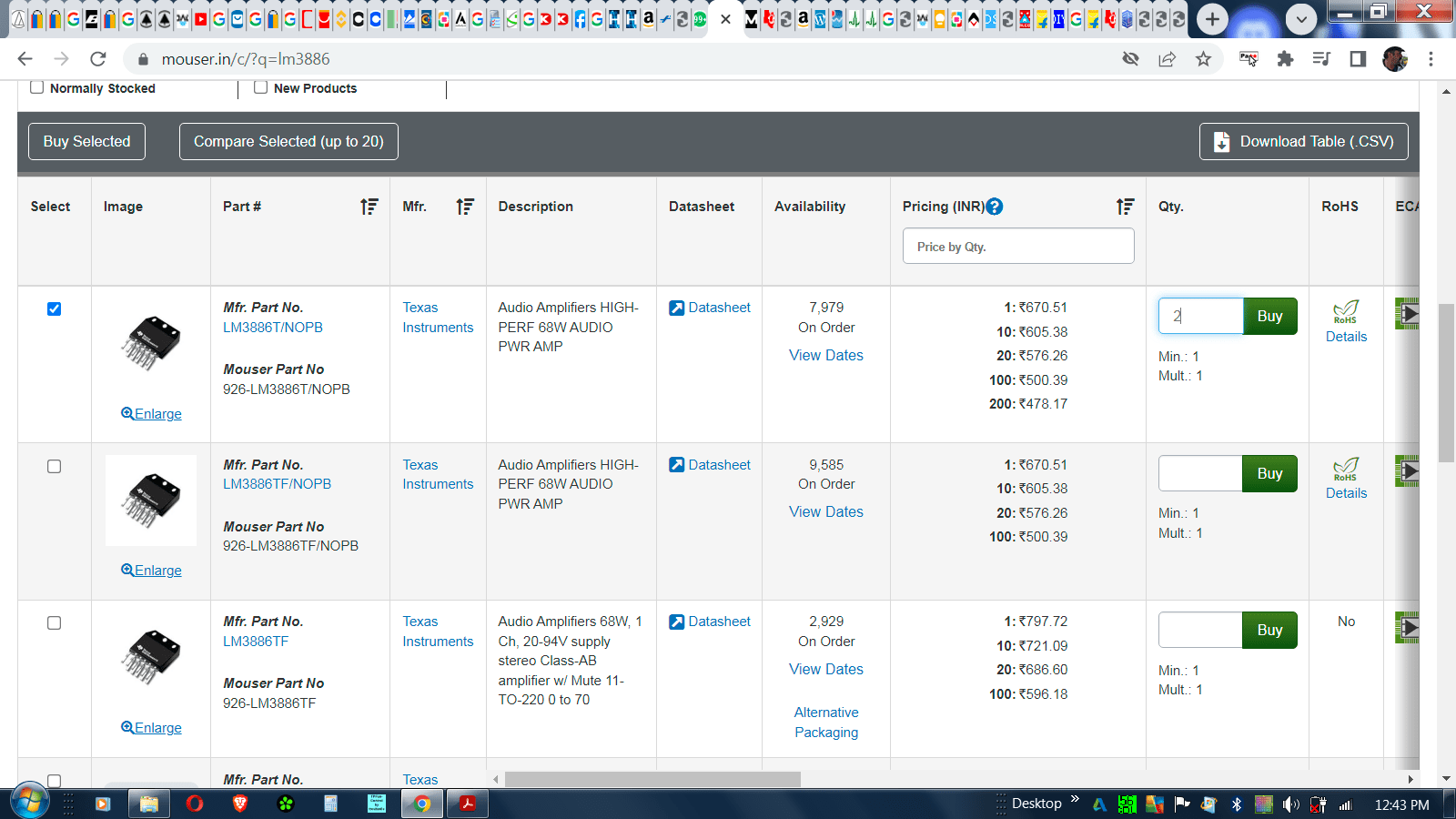Buy the LM3886T/NOPB part

(x=1269, y=316)
